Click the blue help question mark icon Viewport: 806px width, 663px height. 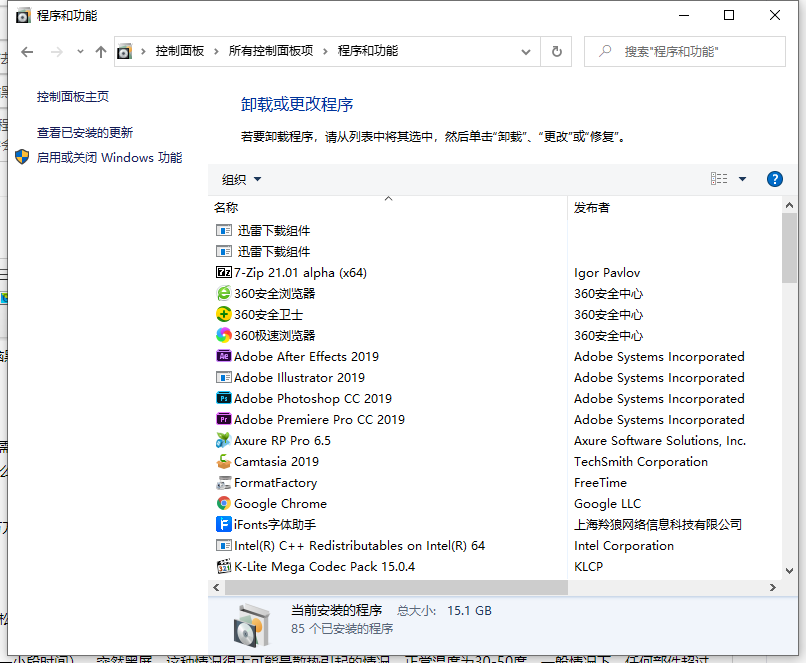[775, 179]
